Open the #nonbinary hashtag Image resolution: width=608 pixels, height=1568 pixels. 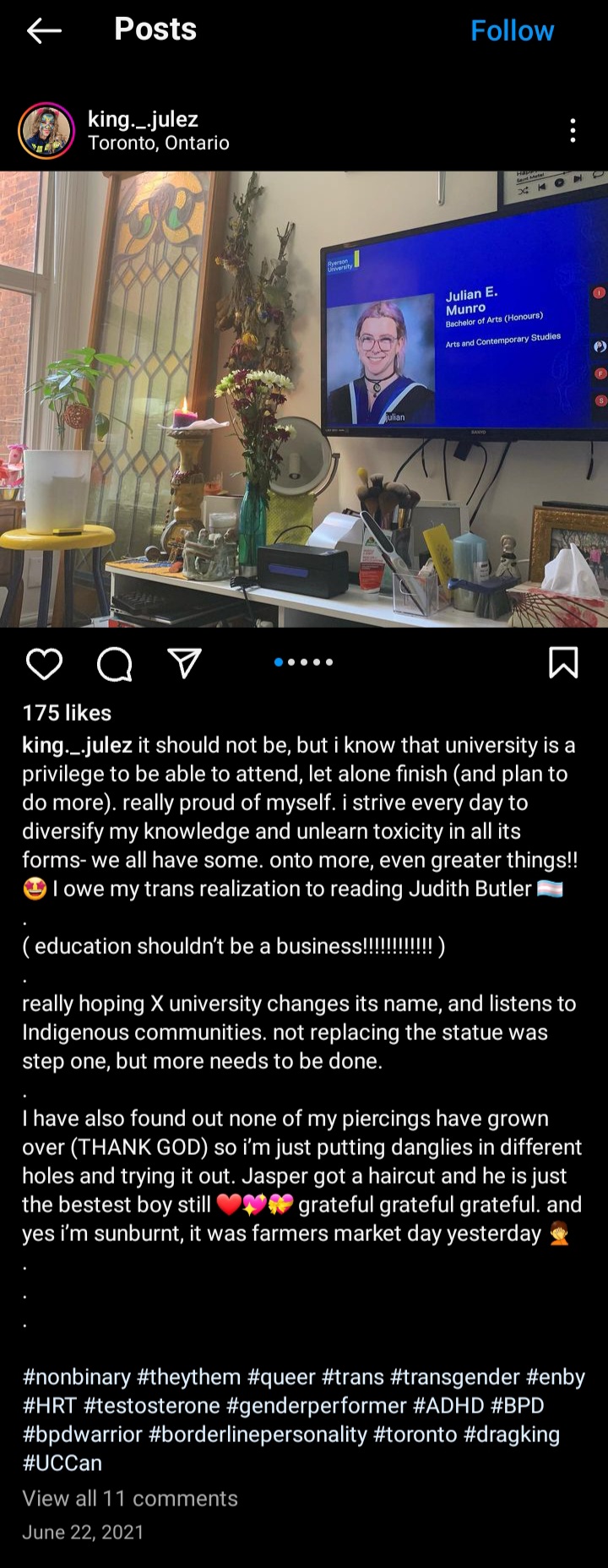pyautogui.click(x=77, y=1377)
